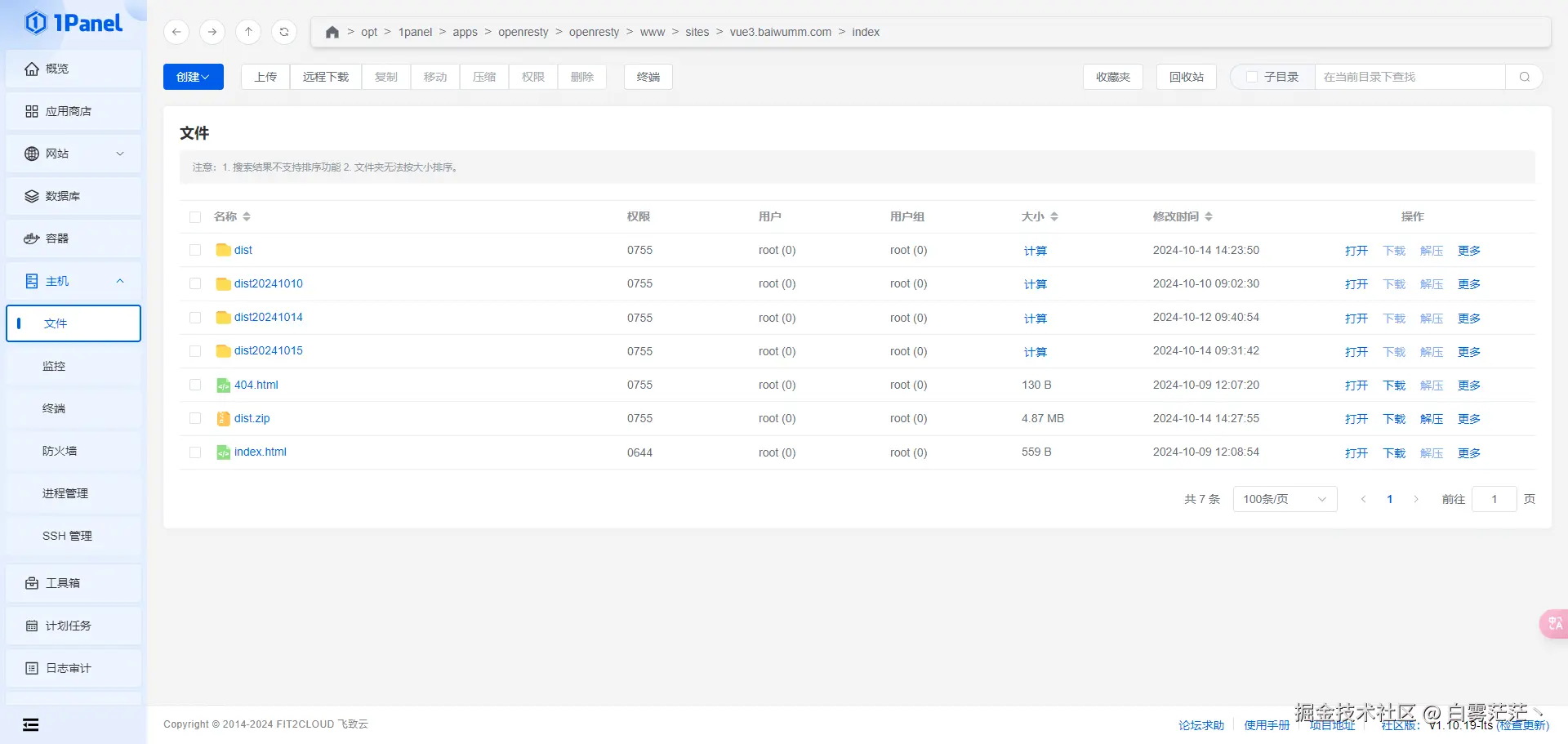The width and height of the screenshot is (1568, 744).
Task: Open 更多 menu for index.html
Action: pyautogui.click(x=1469, y=453)
